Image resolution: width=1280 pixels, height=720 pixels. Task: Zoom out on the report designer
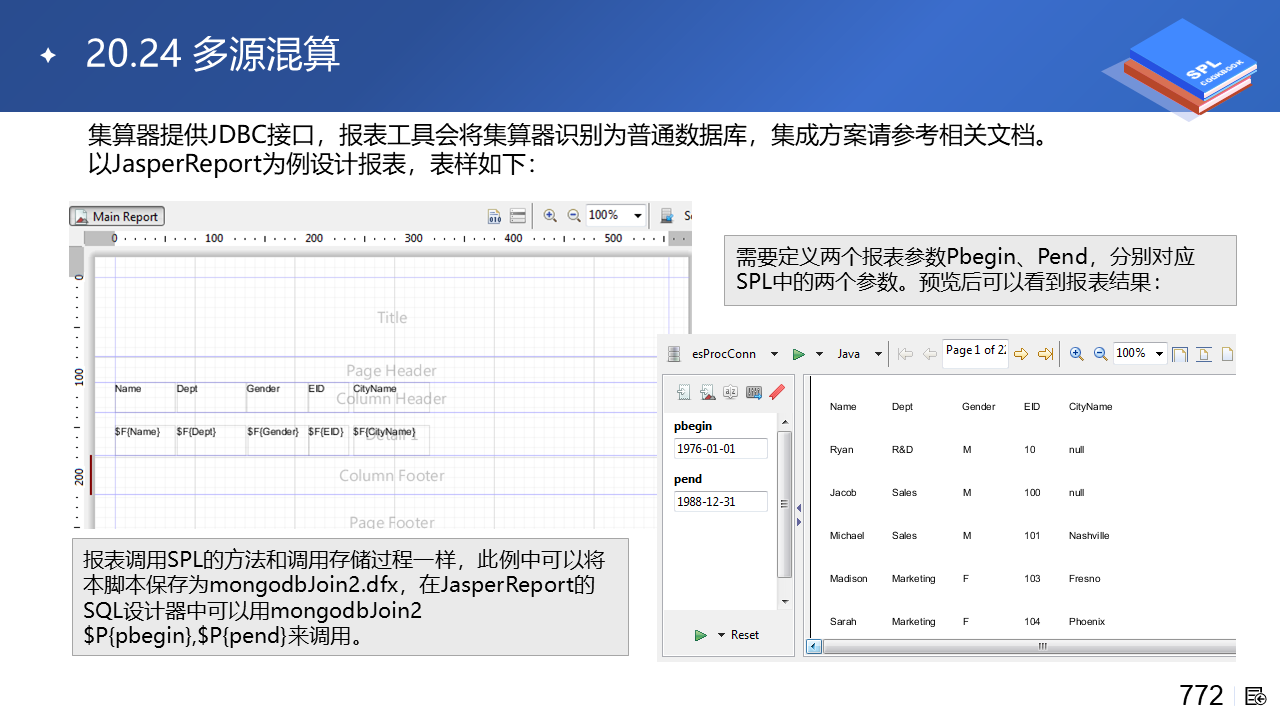(574, 216)
